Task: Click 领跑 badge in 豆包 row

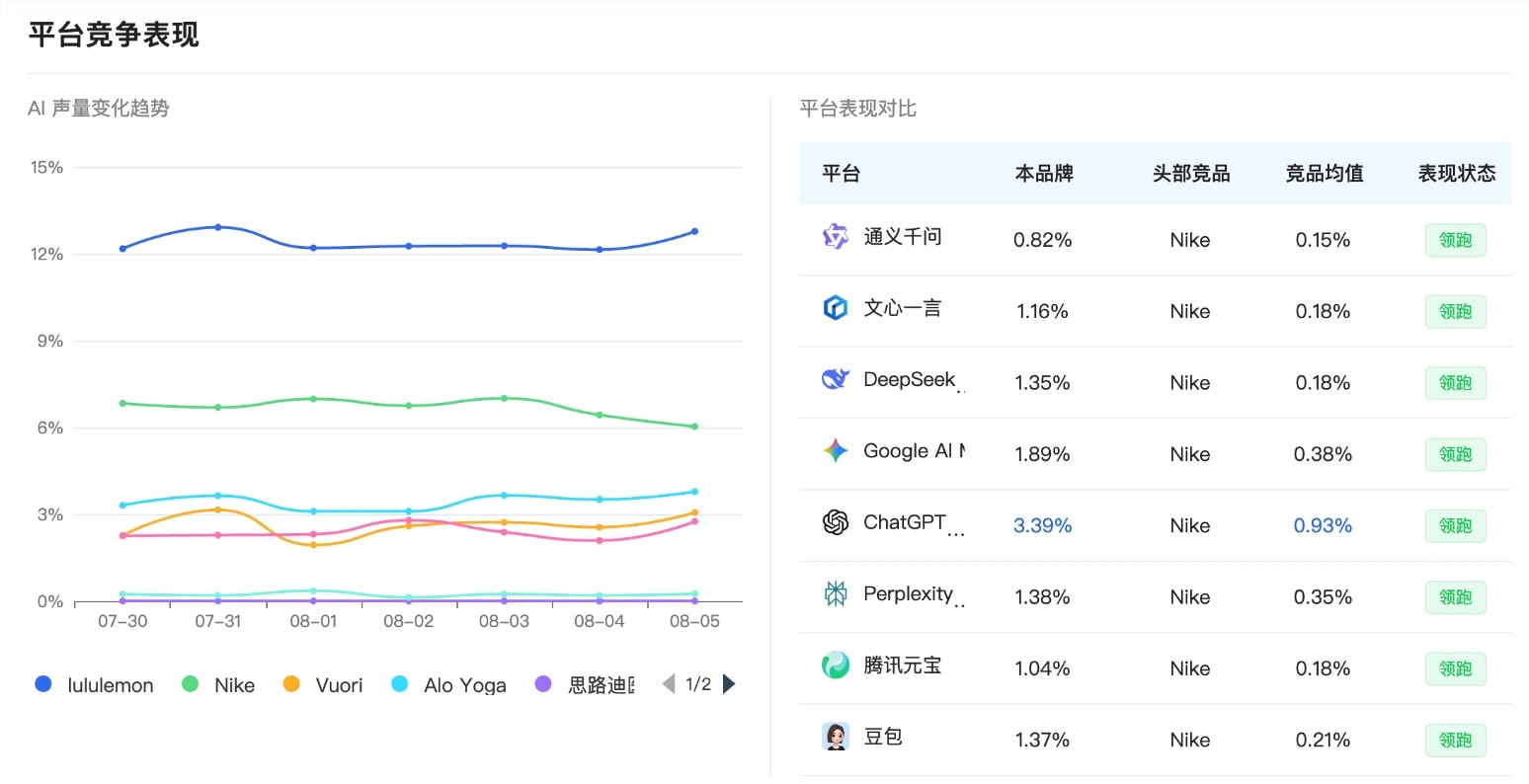Action: coord(1456,741)
